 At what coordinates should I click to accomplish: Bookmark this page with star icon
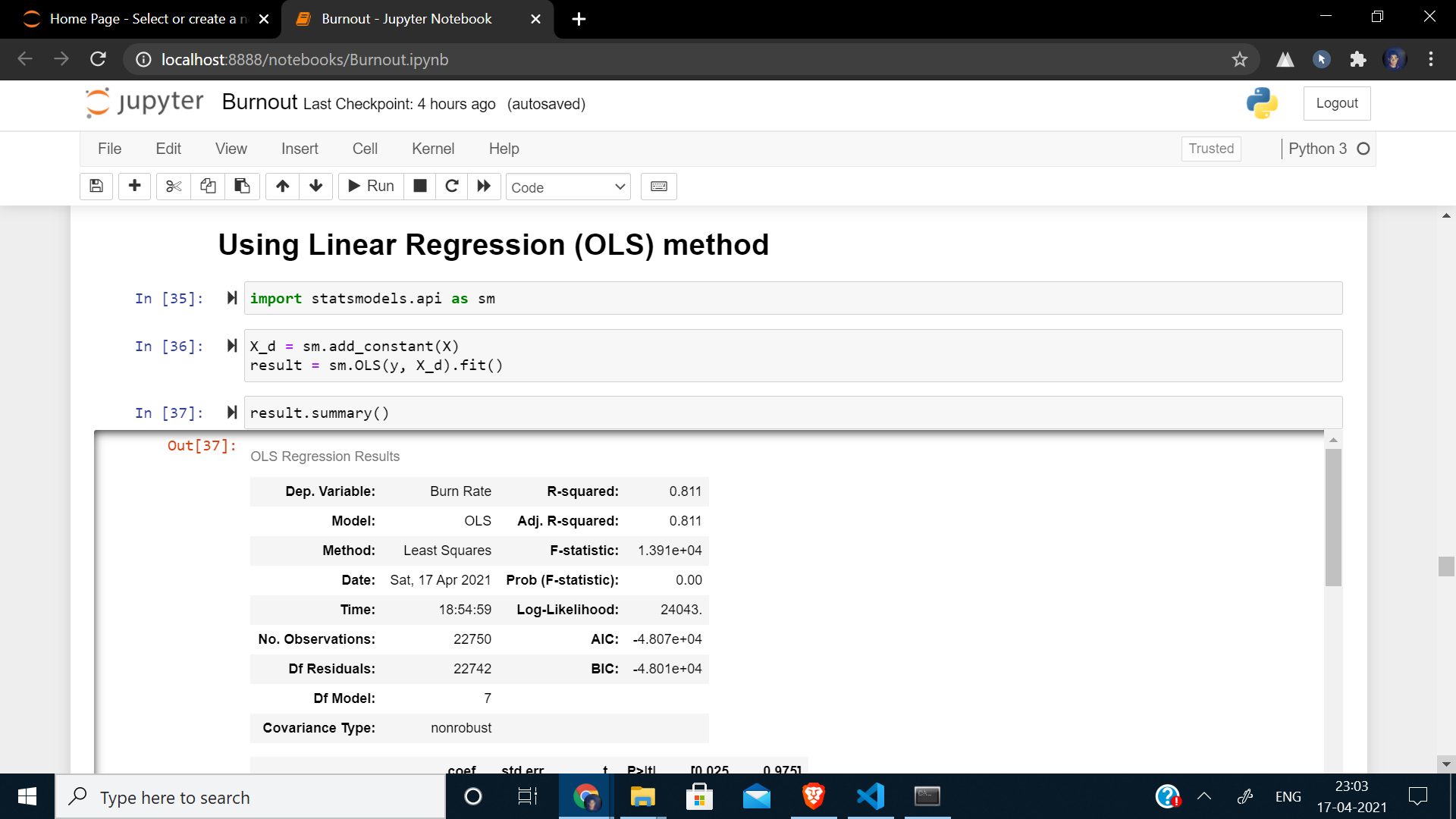(1239, 59)
